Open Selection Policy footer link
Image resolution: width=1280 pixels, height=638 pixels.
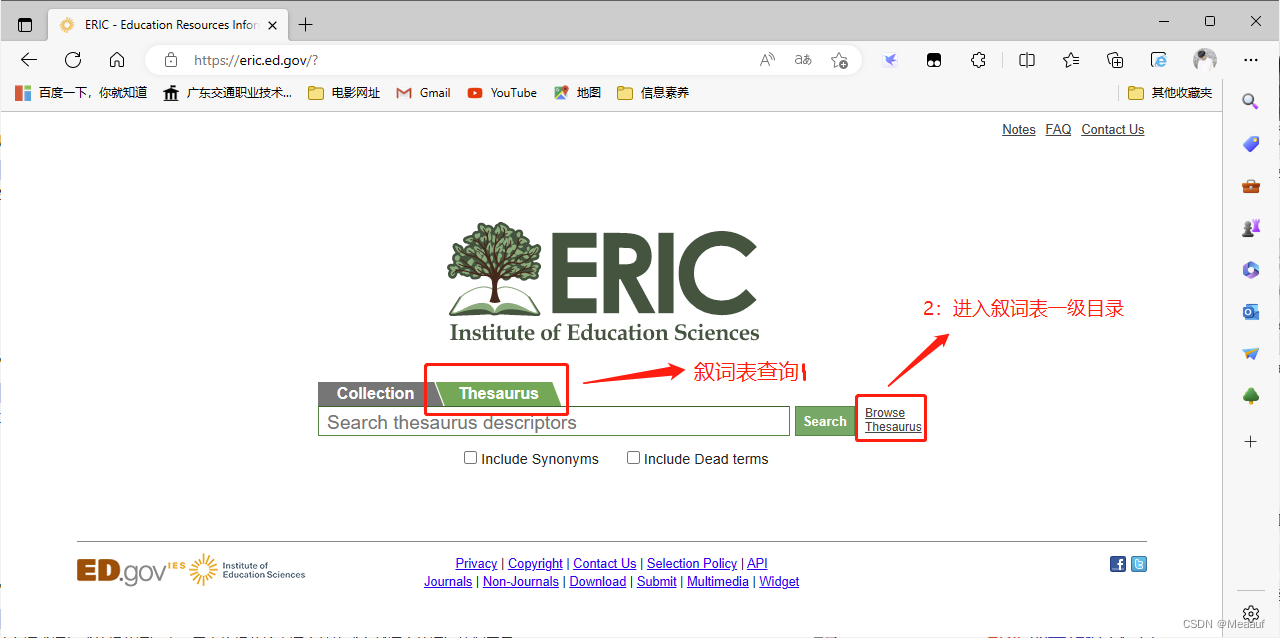[x=692, y=564]
